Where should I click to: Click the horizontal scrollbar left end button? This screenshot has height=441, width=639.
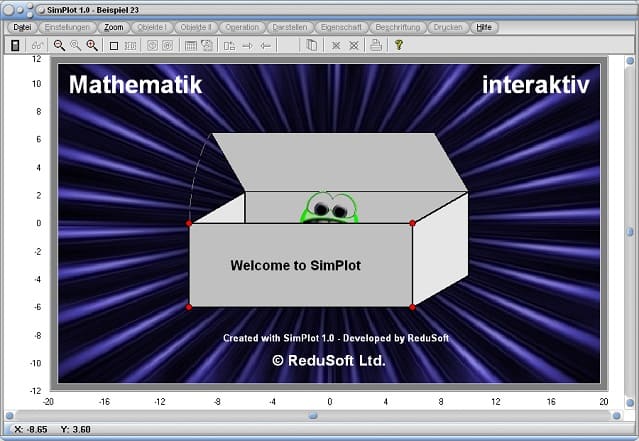pos(9,416)
